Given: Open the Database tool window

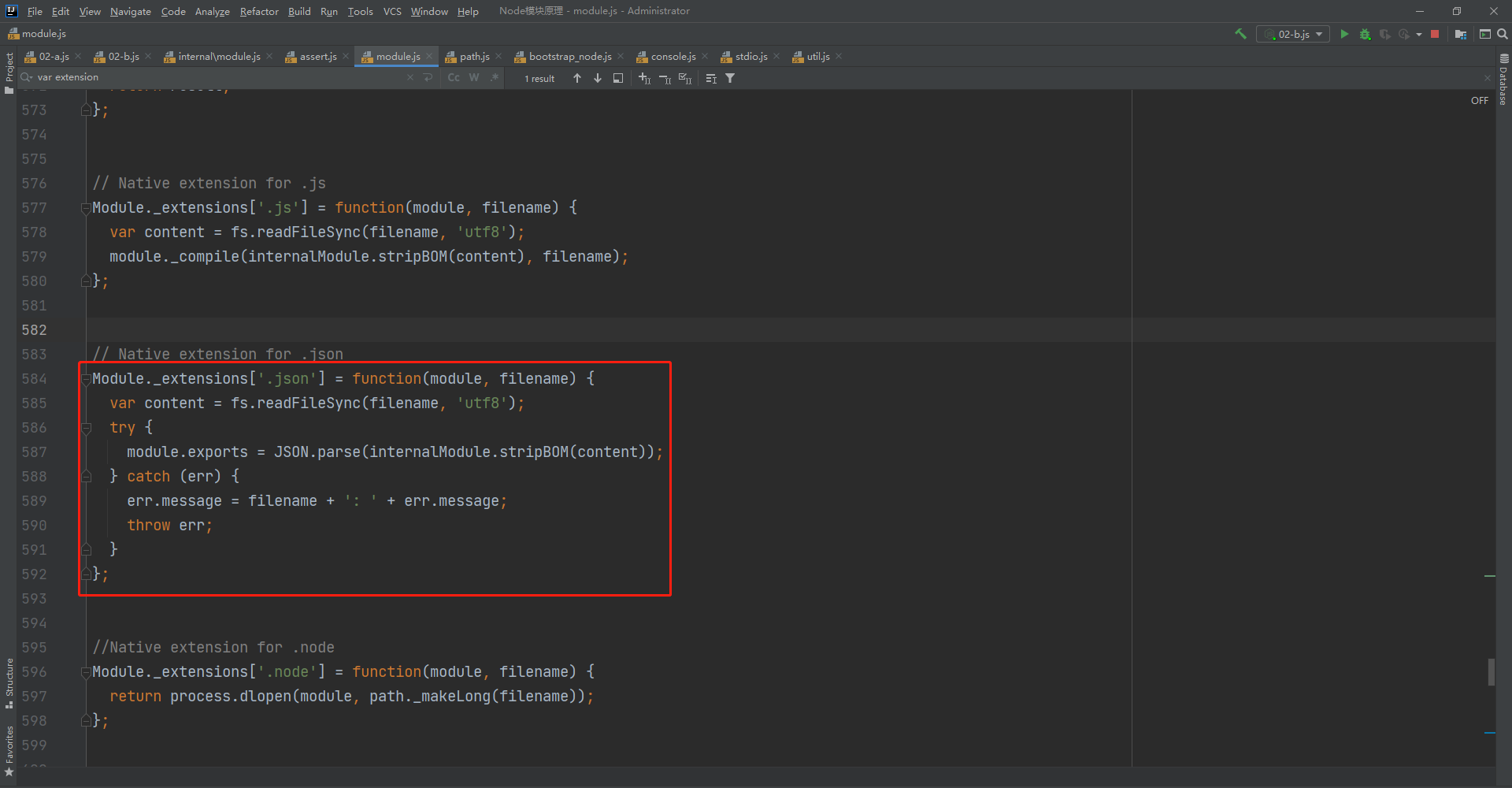Looking at the screenshot, I should pos(1503,80).
